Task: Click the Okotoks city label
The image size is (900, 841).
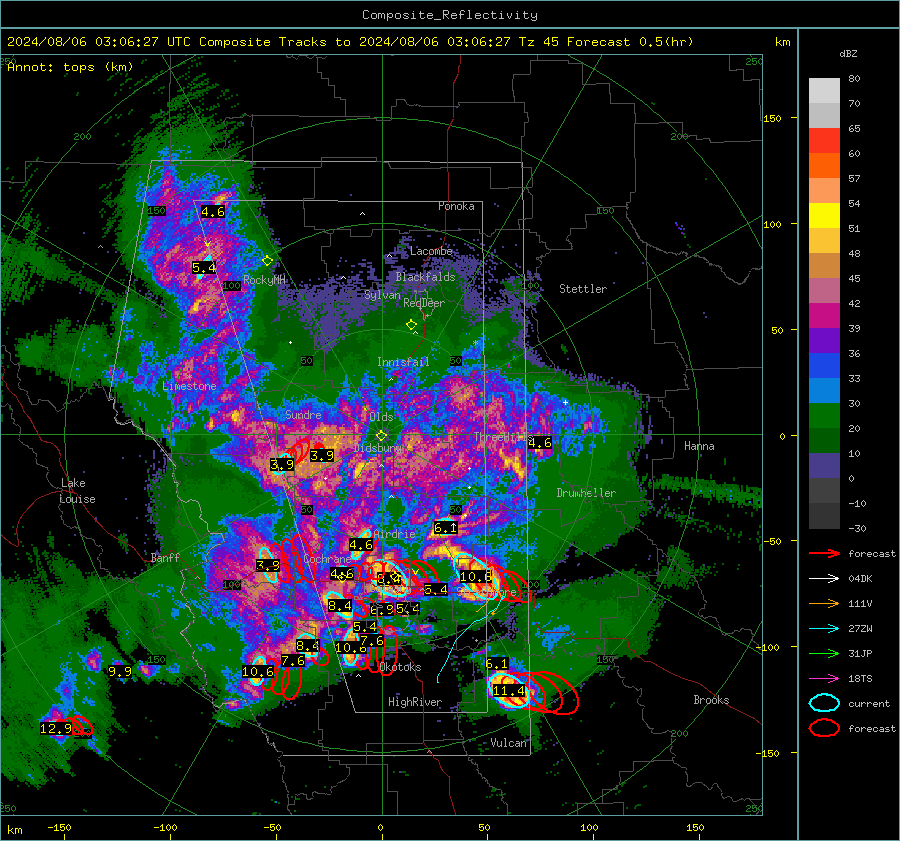Action: [x=400, y=667]
